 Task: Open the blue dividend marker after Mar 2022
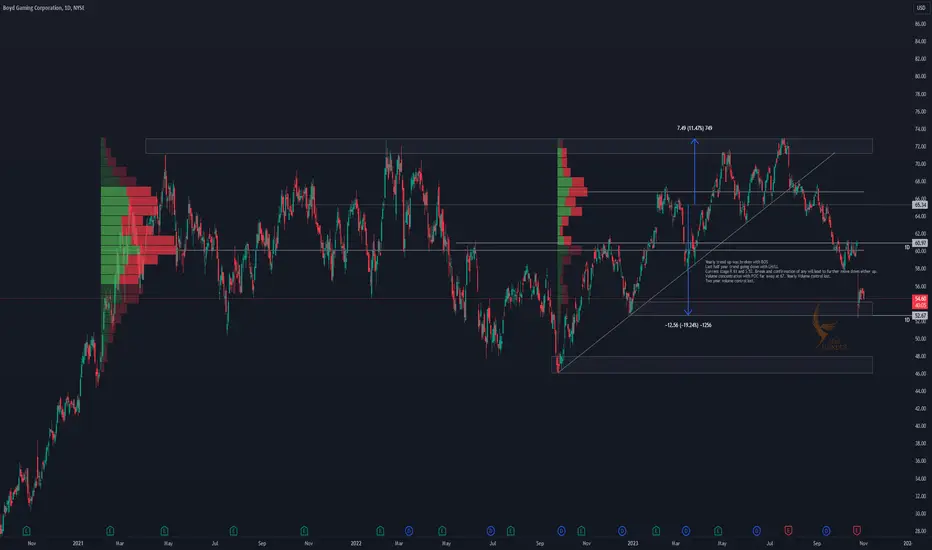click(x=409, y=530)
